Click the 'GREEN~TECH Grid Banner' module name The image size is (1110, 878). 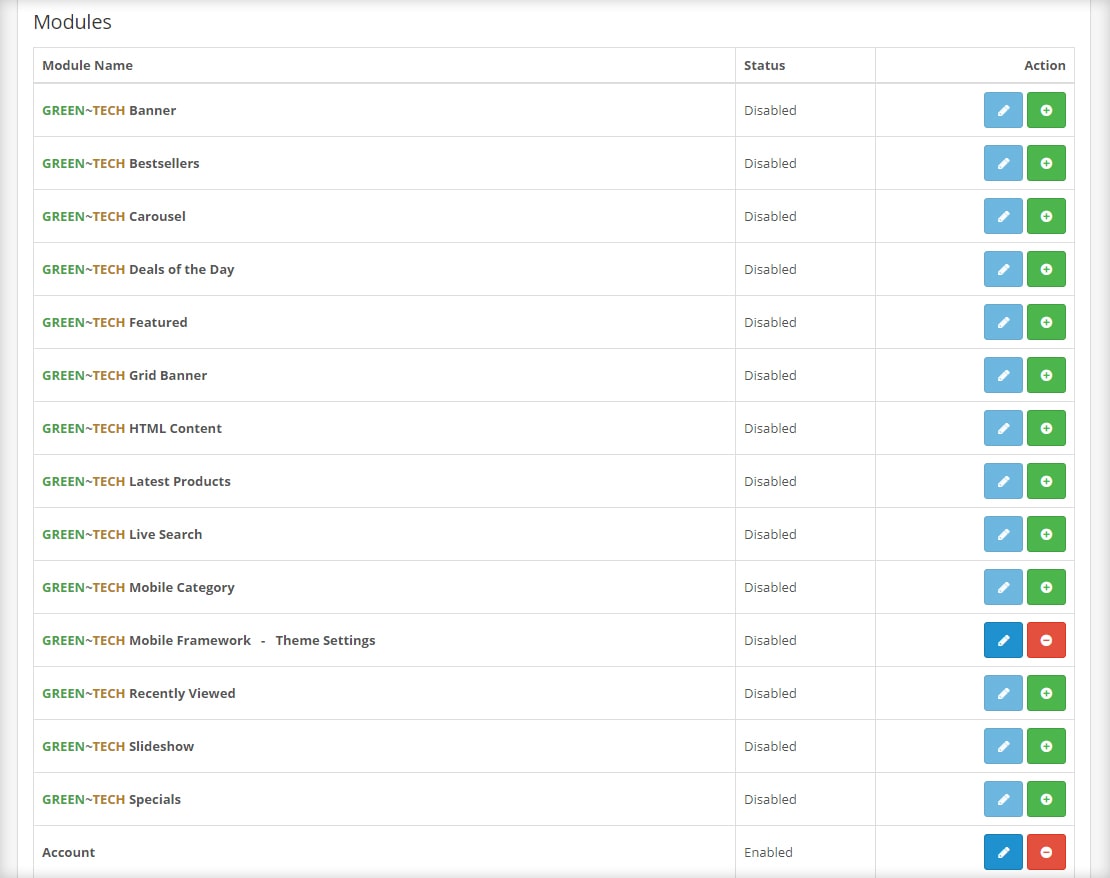125,375
